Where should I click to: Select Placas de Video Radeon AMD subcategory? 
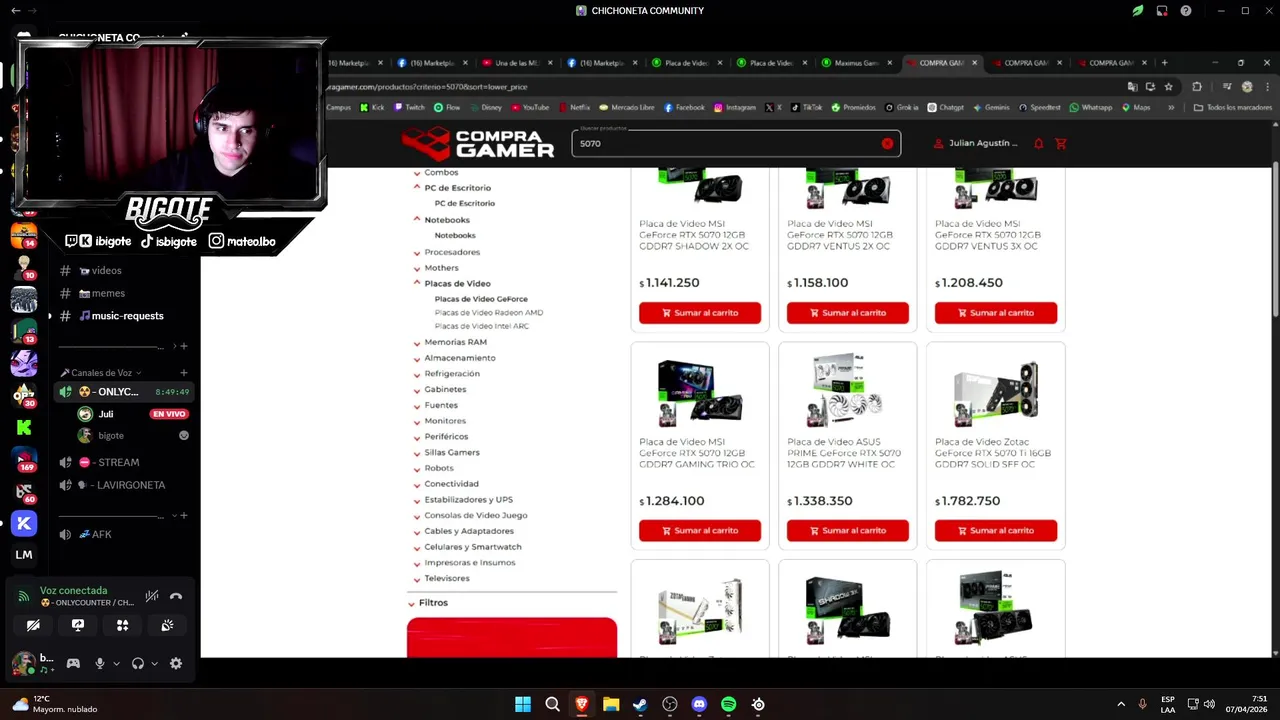point(488,313)
